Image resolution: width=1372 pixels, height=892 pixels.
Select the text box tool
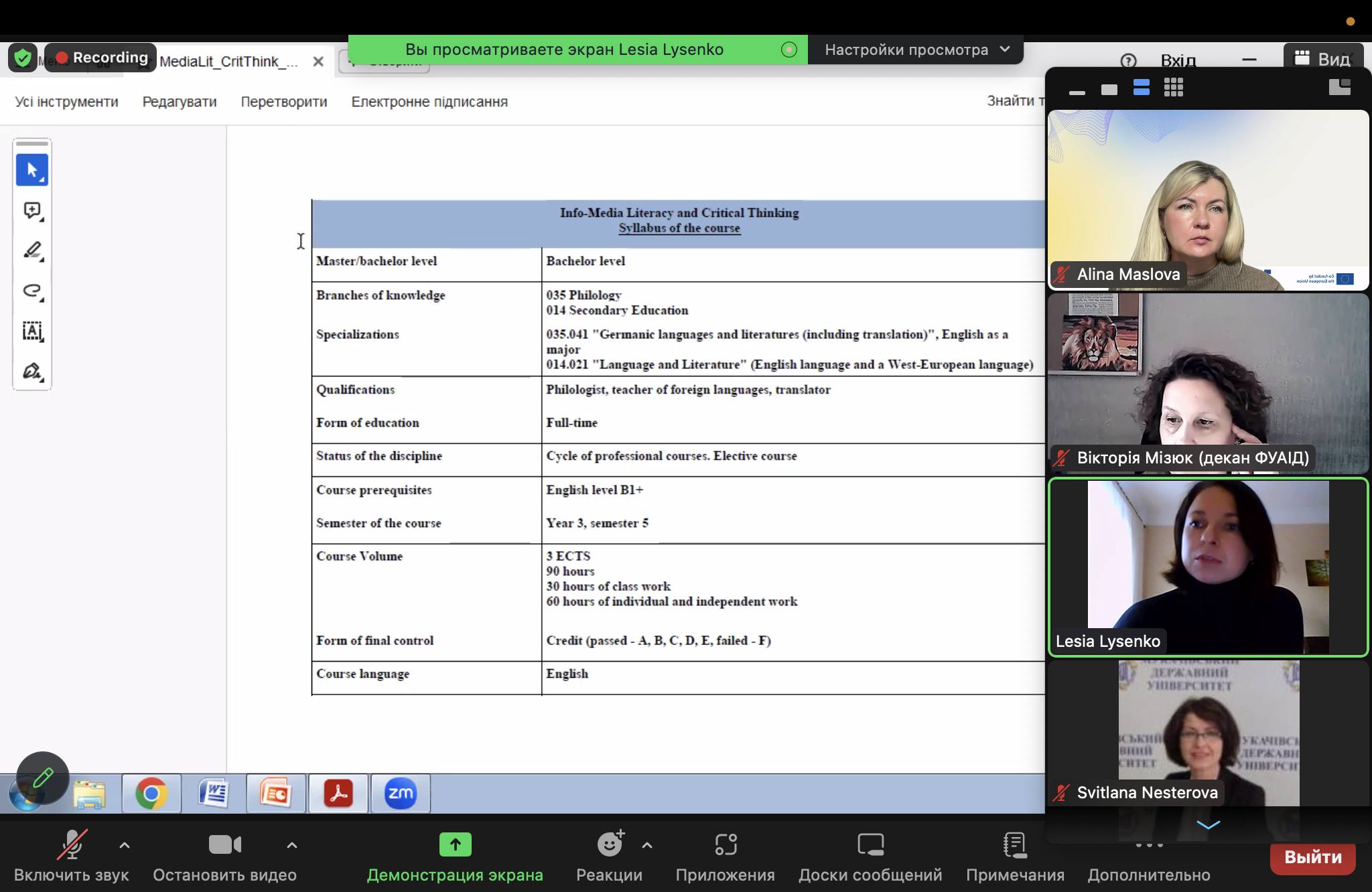point(31,331)
